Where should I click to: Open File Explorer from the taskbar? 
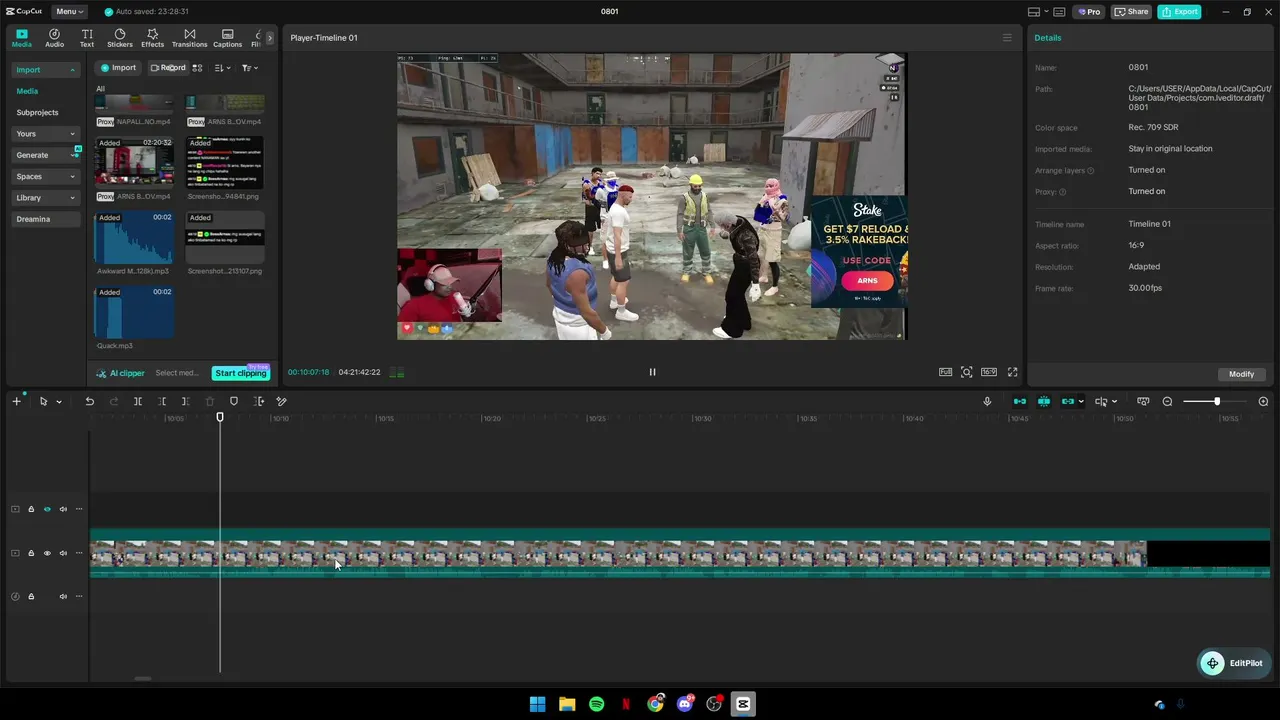click(x=567, y=704)
